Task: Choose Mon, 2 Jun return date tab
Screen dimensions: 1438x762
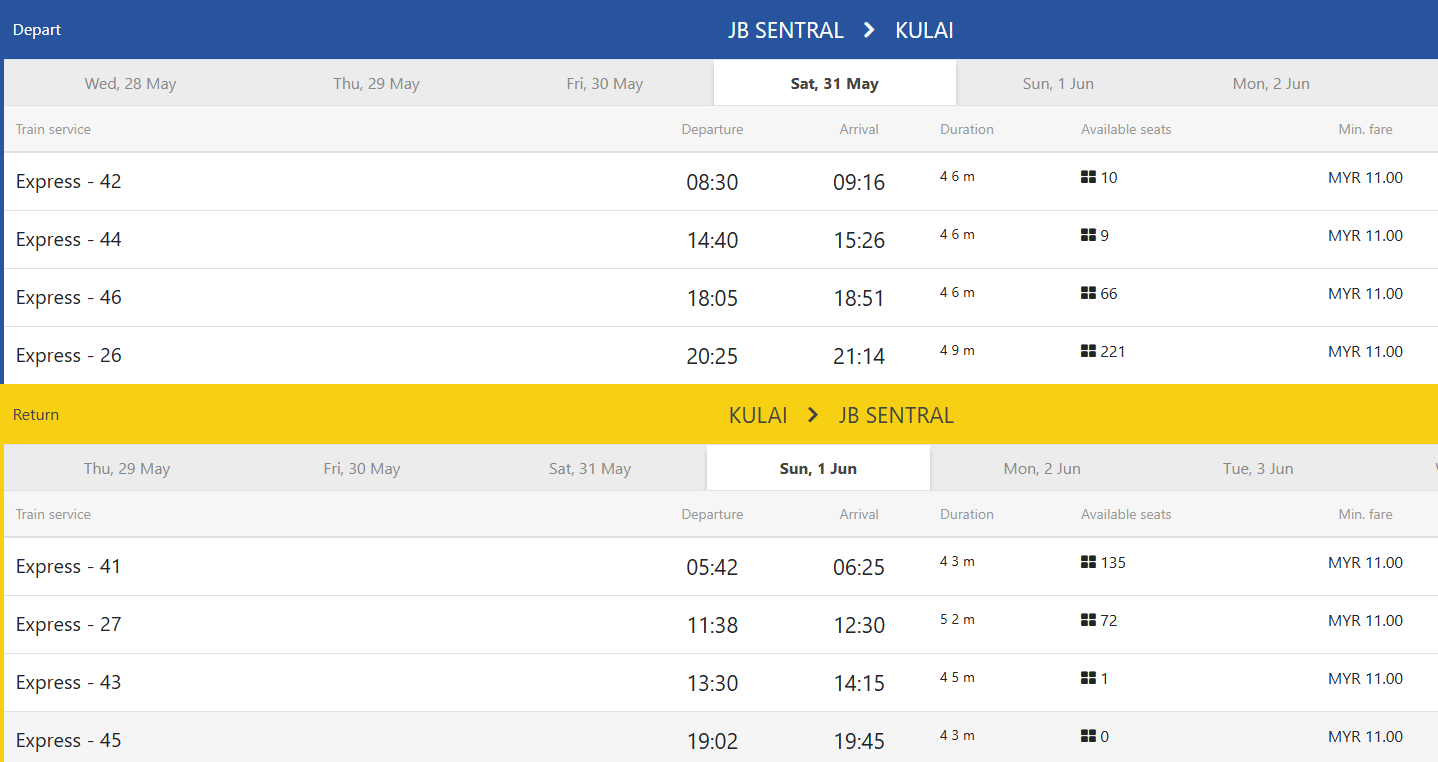Action: point(1042,469)
